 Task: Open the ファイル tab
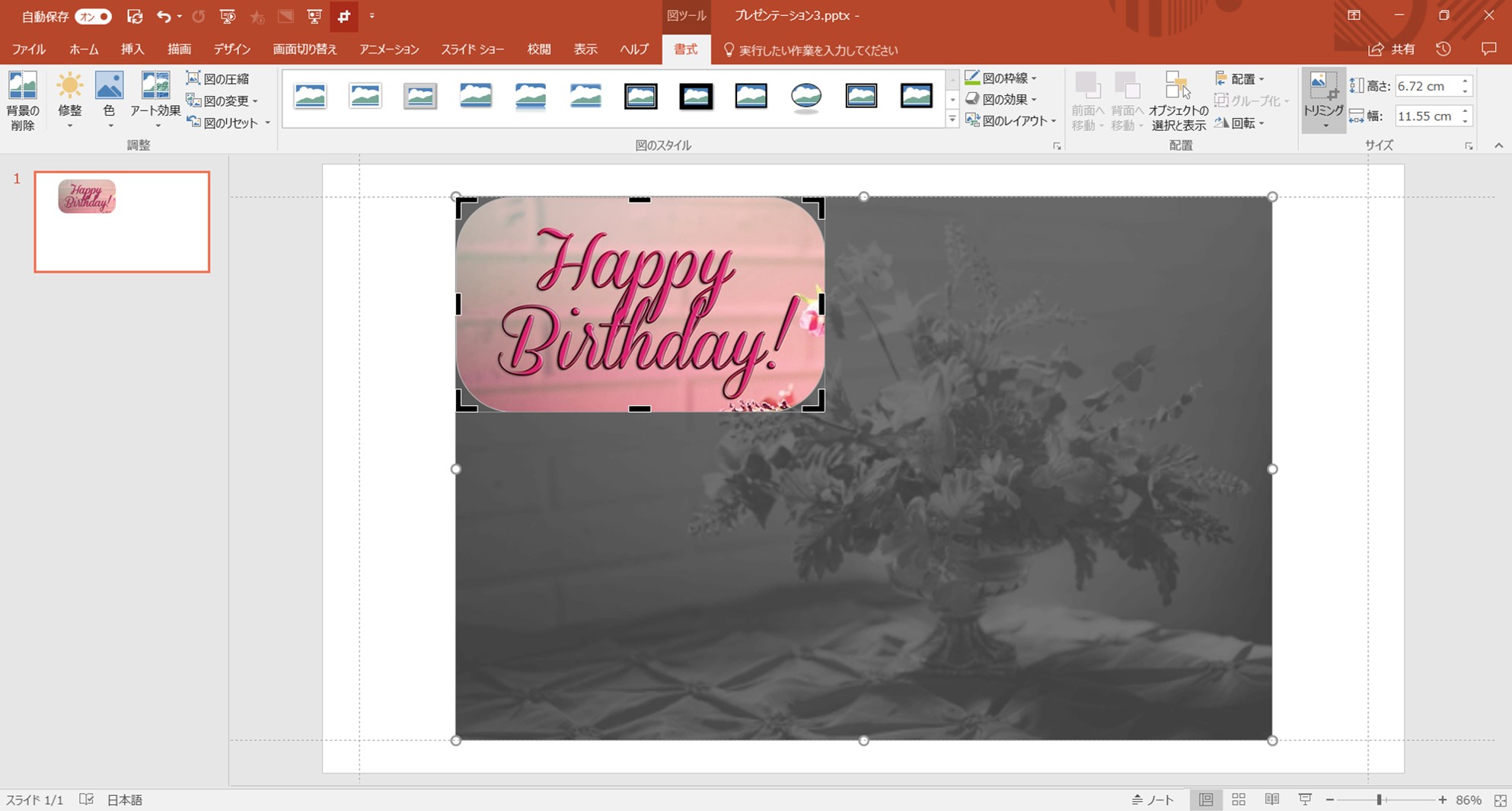(x=29, y=49)
